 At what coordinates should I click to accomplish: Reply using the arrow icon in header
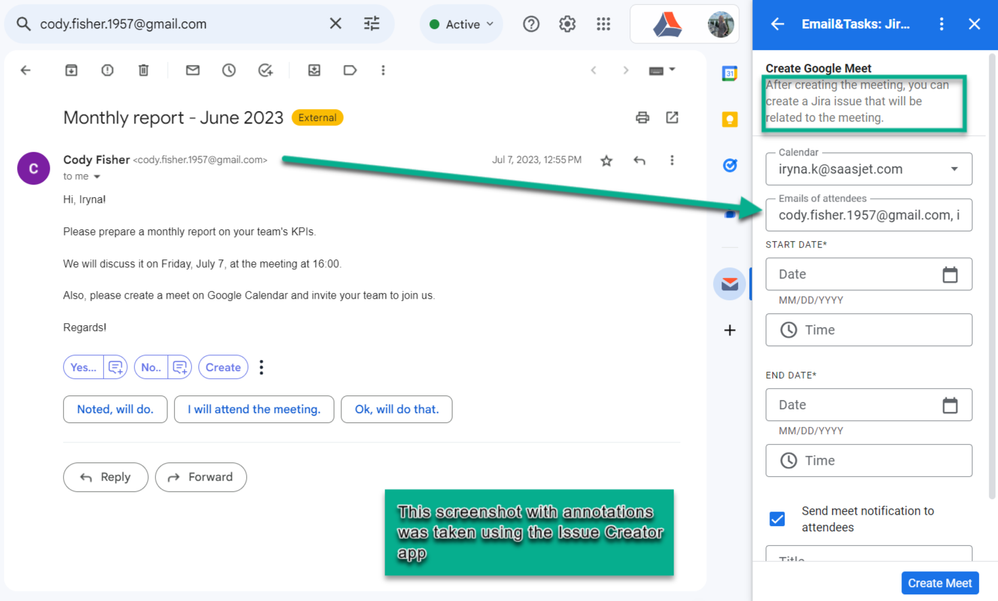(640, 160)
